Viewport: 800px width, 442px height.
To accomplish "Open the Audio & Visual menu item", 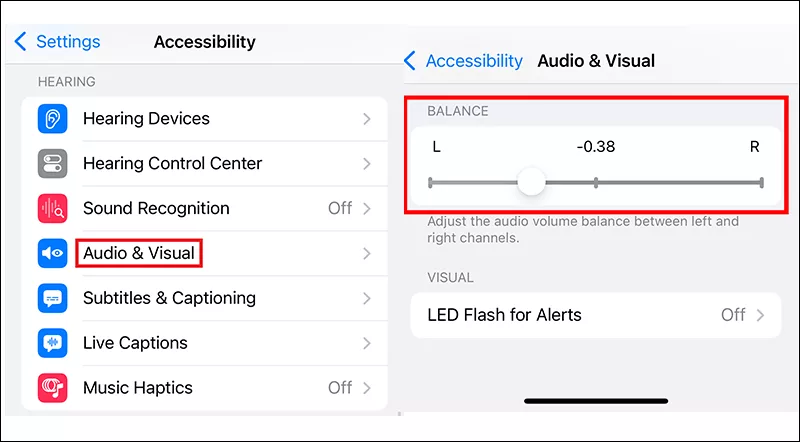I will point(139,254).
